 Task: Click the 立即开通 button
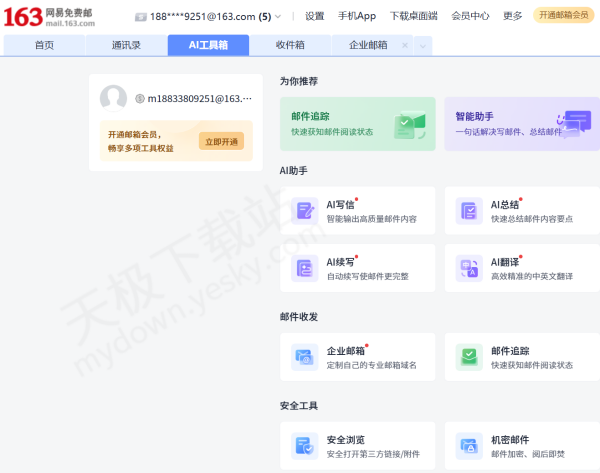pyautogui.click(x=221, y=141)
